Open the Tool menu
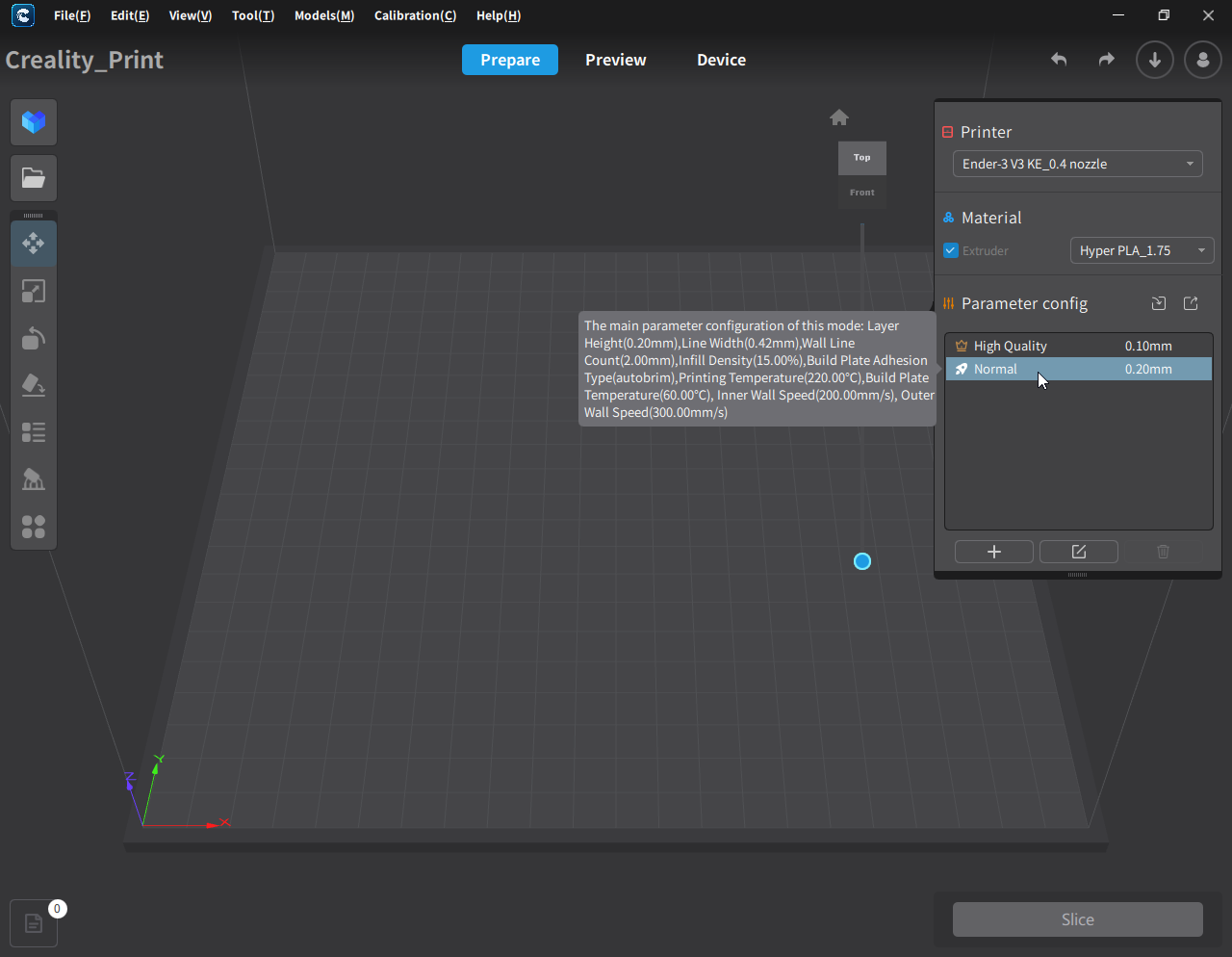The width and height of the screenshot is (1232, 957). tap(253, 15)
